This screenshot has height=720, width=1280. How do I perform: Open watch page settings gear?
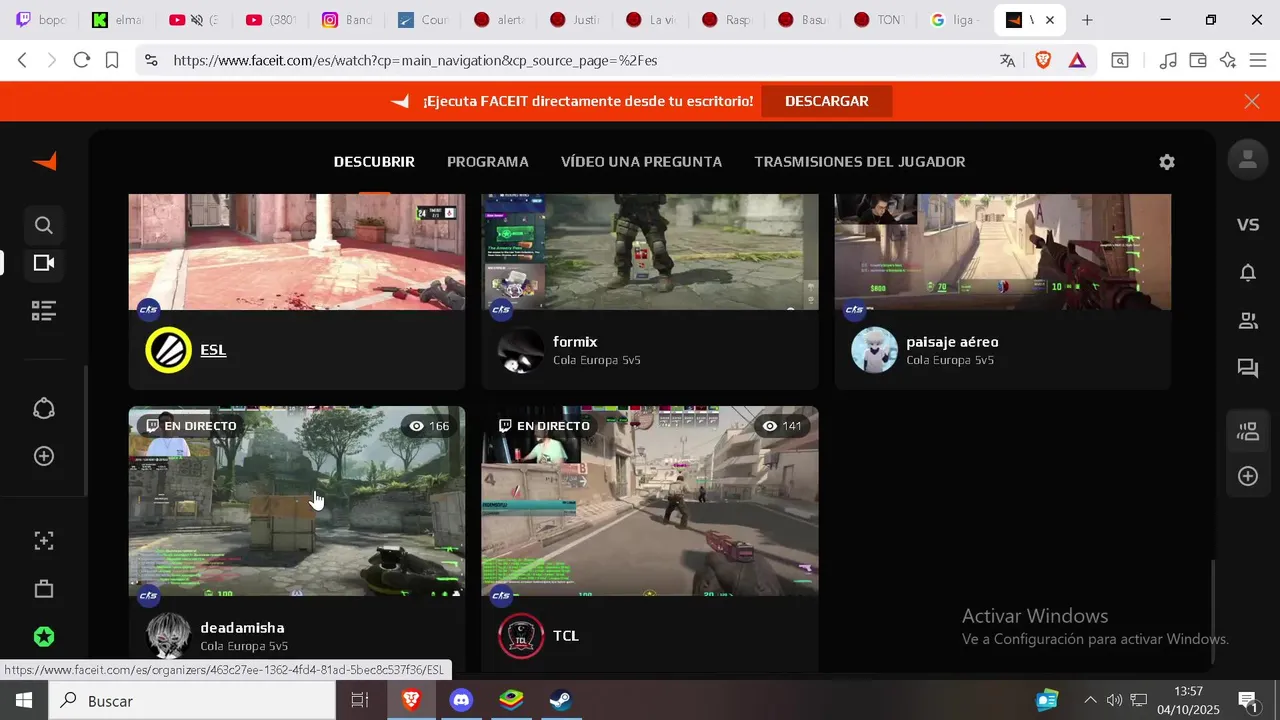pos(1166,162)
